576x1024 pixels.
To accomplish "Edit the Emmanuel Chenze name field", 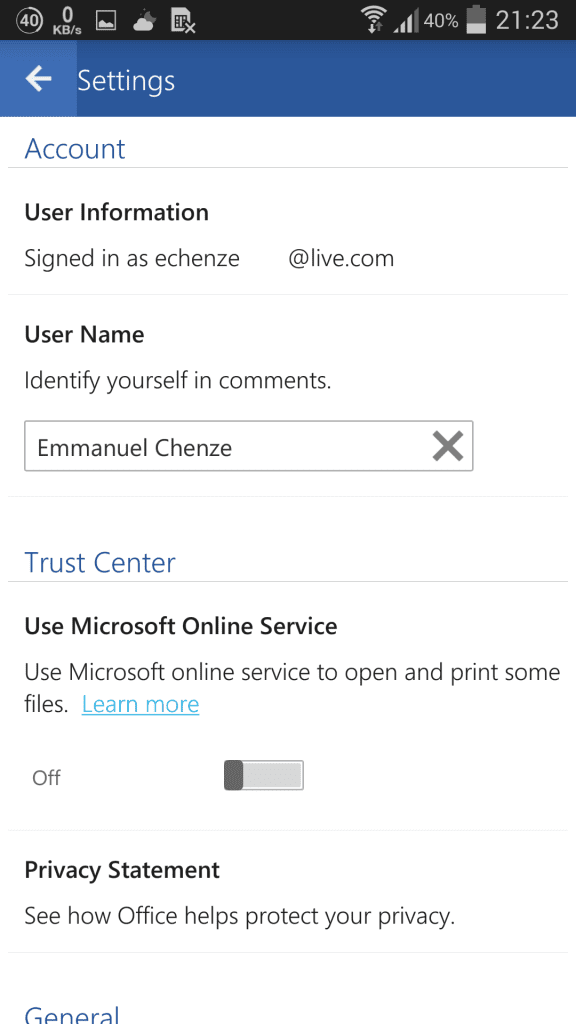I will [249, 446].
